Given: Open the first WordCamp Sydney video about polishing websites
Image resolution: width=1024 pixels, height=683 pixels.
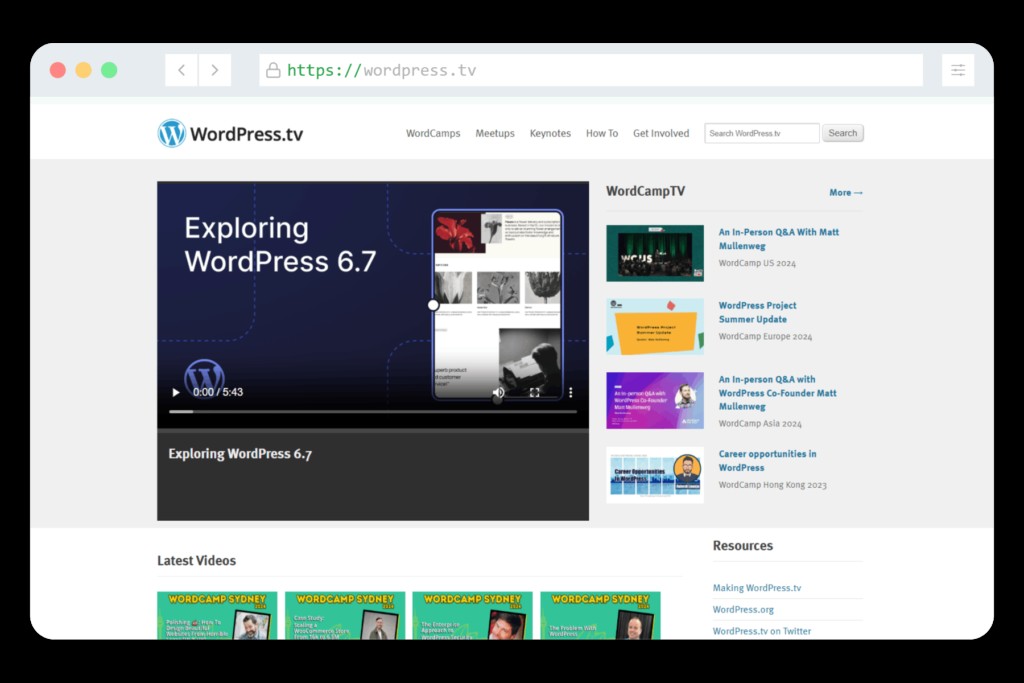Looking at the screenshot, I should coord(217,615).
